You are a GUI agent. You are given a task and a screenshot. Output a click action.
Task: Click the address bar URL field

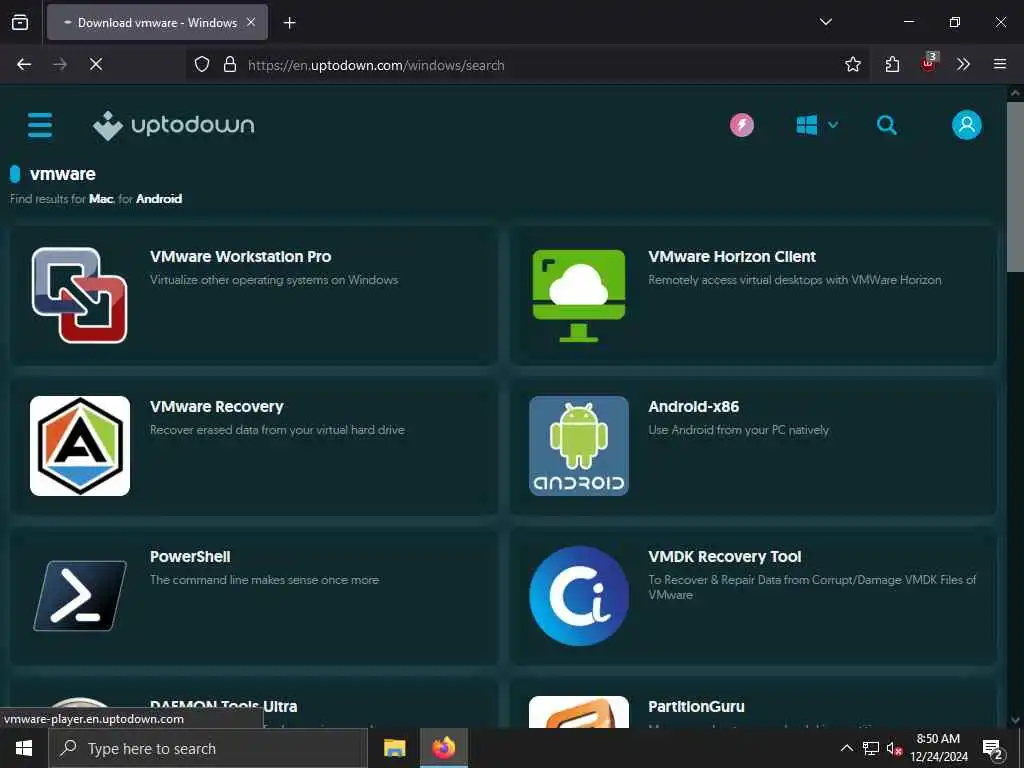coord(526,64)
